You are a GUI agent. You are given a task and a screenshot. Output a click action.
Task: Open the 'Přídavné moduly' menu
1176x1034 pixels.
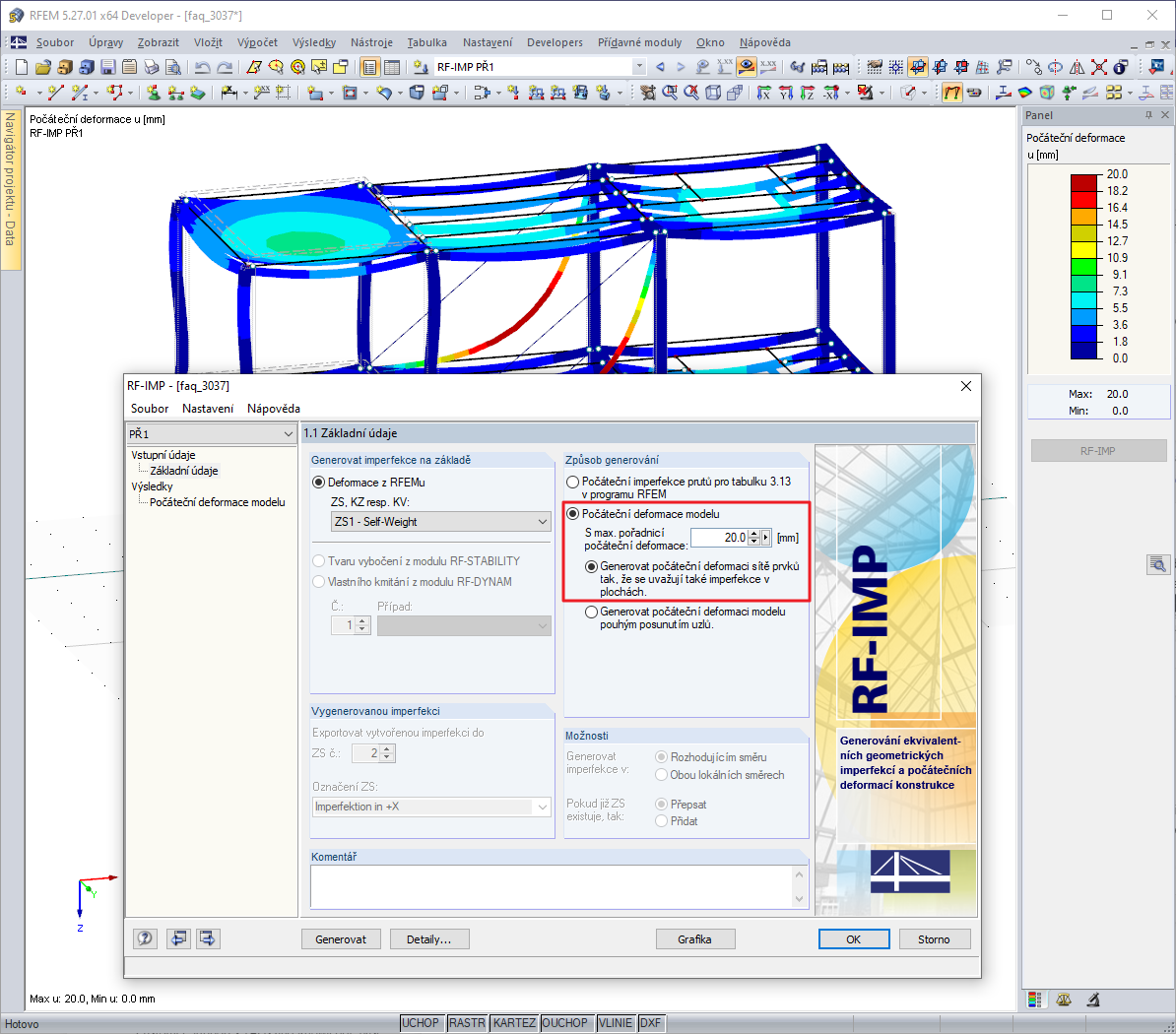[640, 42]
